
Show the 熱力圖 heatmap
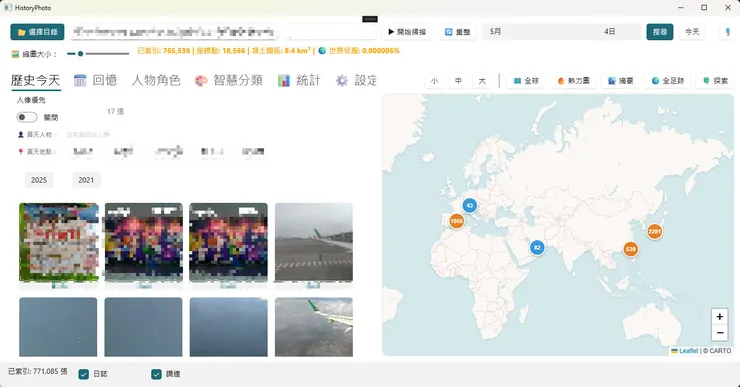573,81
